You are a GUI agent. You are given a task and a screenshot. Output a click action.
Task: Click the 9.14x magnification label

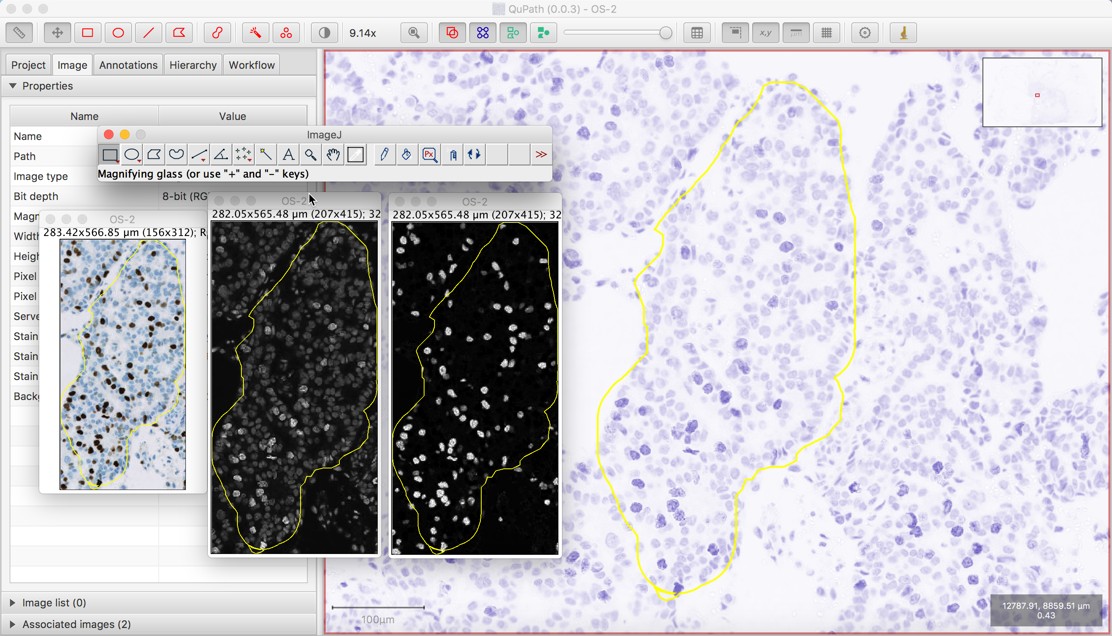(x=362, y=33)
